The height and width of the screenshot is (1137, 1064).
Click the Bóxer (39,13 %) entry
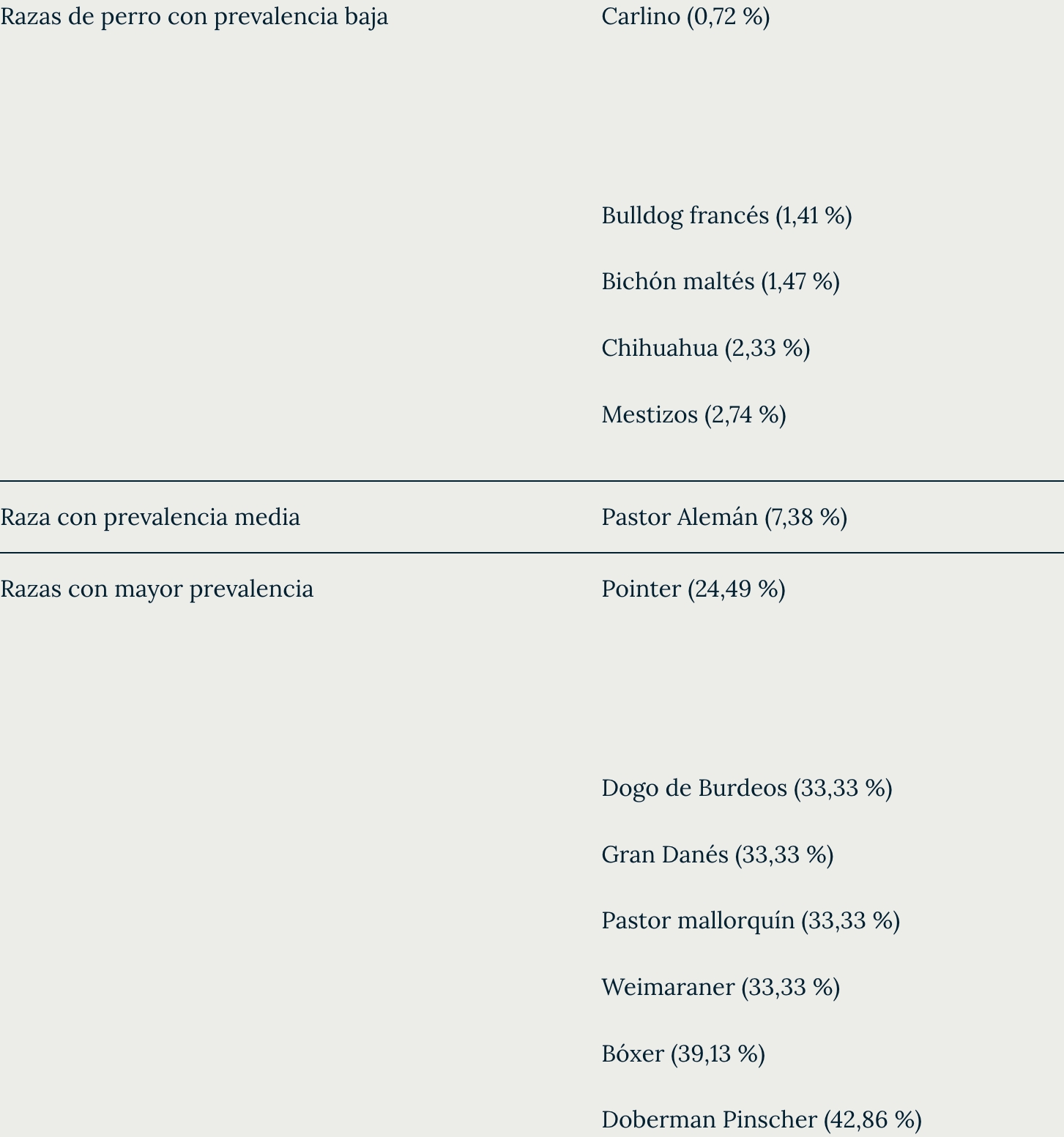[683, 1054]
